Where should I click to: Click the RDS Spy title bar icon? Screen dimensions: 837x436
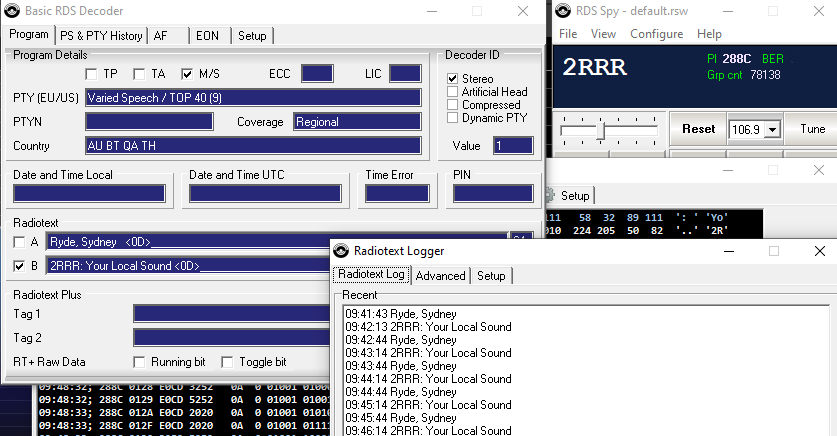(560, 11)
